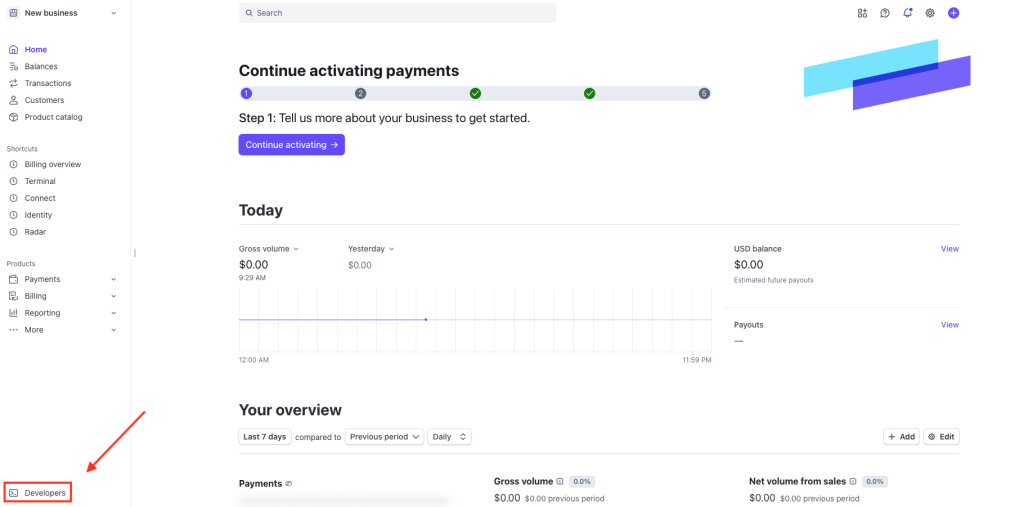This screenshot has width=1024, height=507.
Task: Expand the New business account switcher
Action: [63, 13]
